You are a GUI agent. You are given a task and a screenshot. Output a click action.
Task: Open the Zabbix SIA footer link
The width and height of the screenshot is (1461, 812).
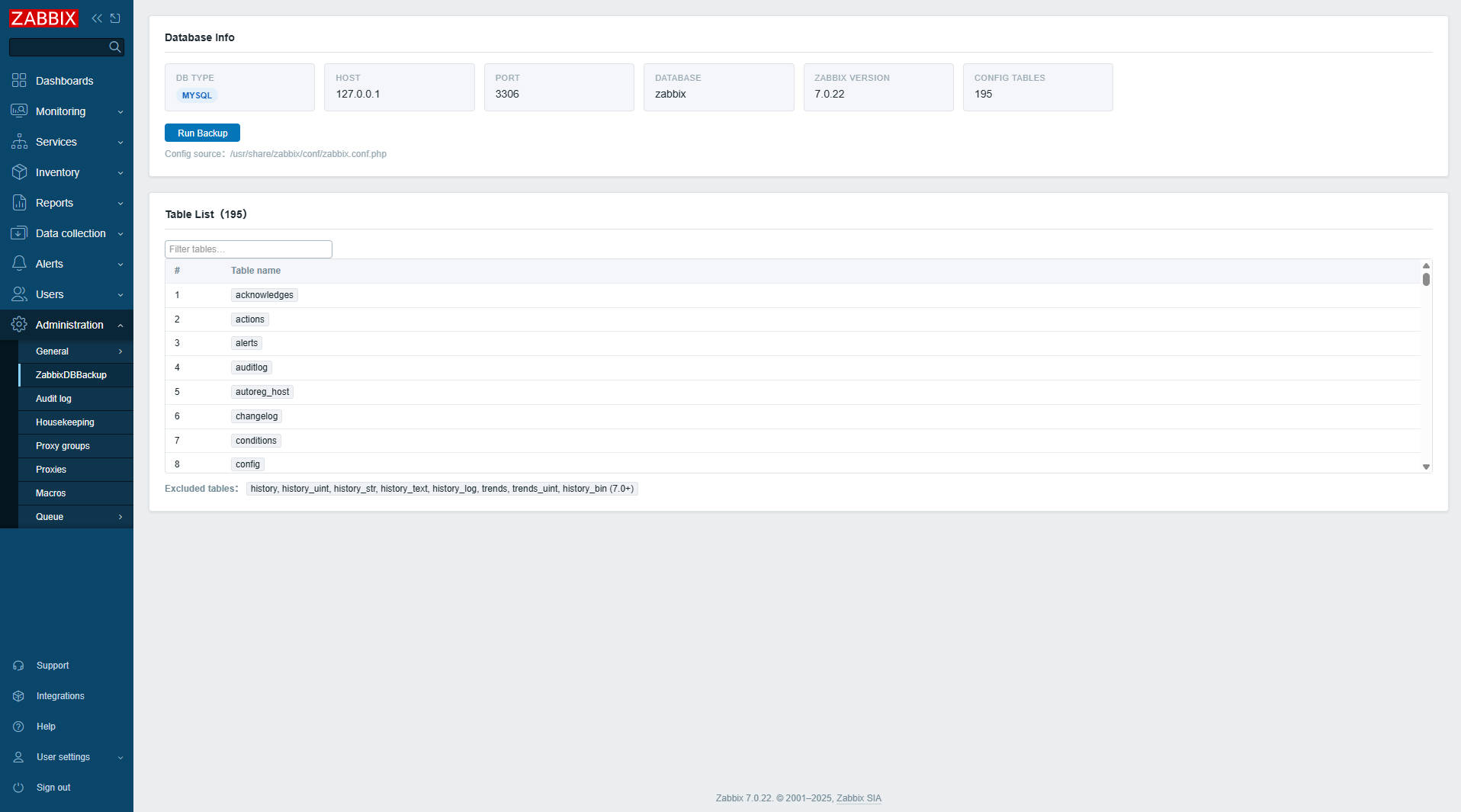pos(859,798)
